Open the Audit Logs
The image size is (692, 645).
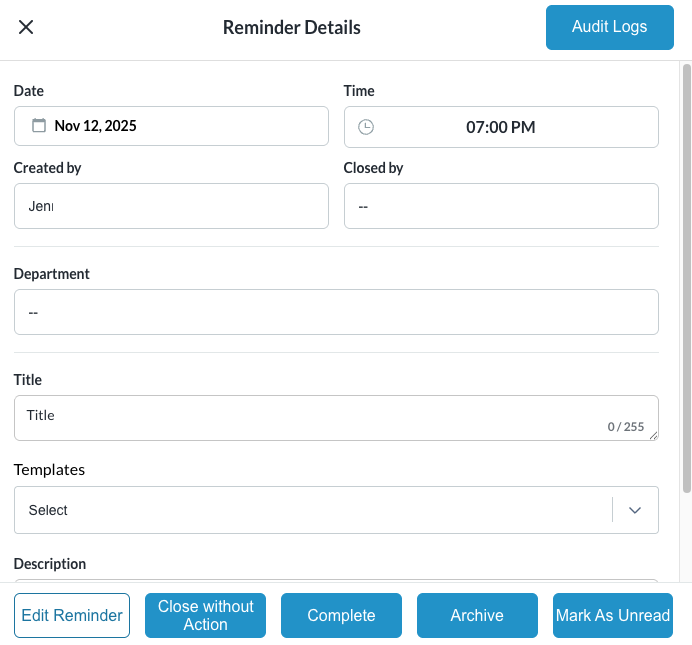pyautogui.click(x=609, y=27)
